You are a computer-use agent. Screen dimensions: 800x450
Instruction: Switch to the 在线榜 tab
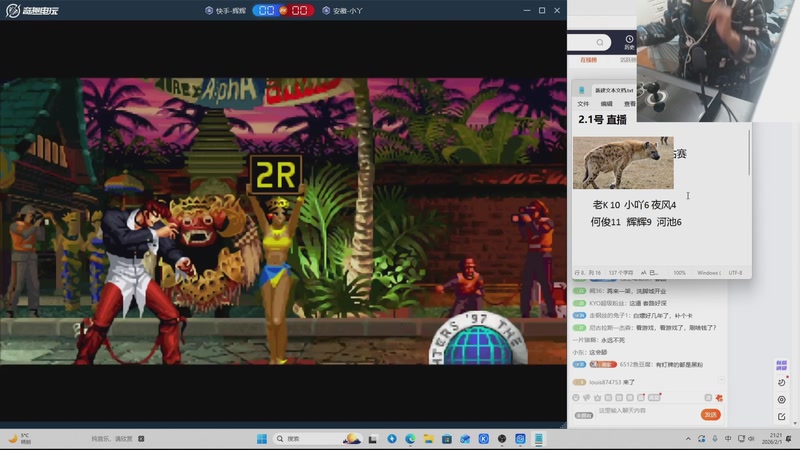pos(588,60)
